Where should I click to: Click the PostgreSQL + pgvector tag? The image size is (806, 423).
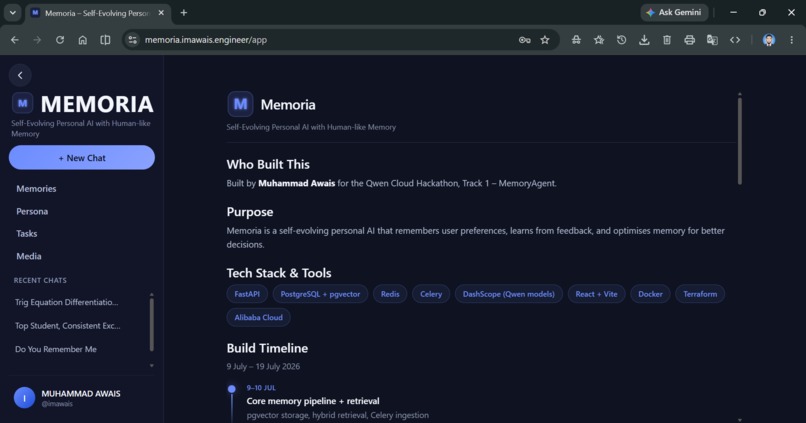coord(320,294)
